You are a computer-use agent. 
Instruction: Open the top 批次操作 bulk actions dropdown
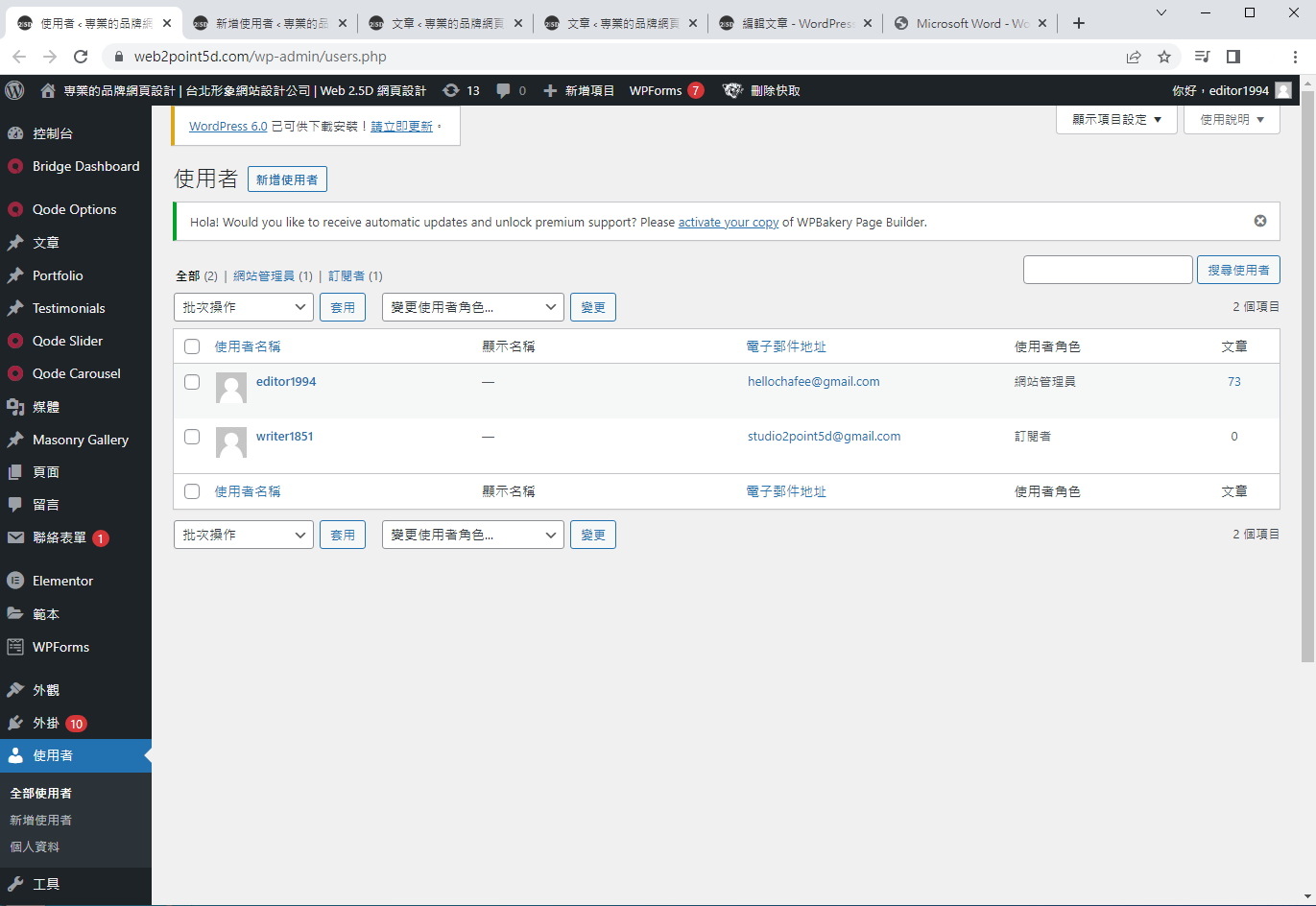click(244, 307)
